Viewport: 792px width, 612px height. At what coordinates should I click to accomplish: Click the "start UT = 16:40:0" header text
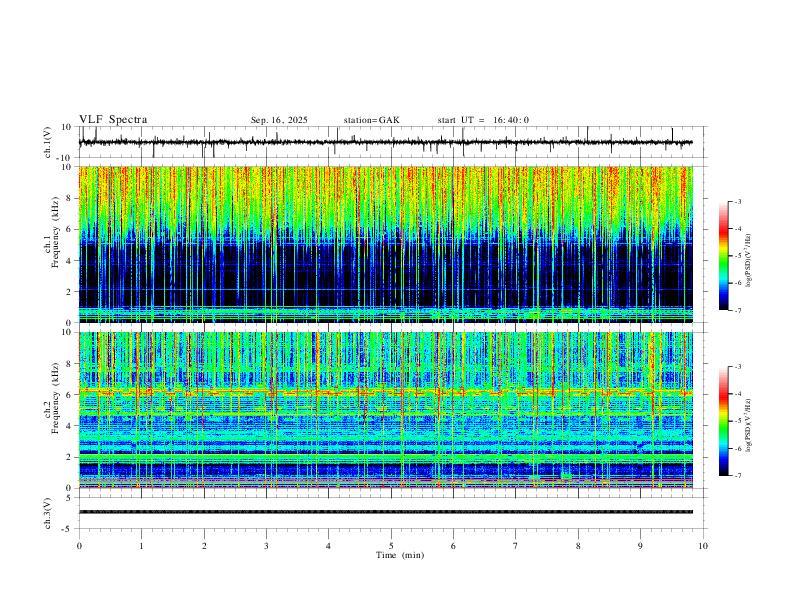click(483, 120)
